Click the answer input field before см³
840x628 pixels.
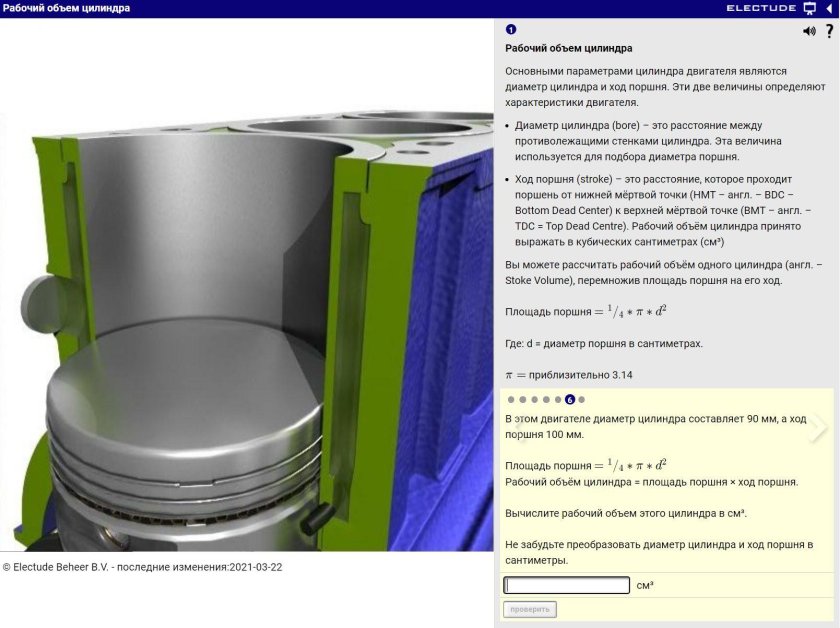tap(565, 583)
